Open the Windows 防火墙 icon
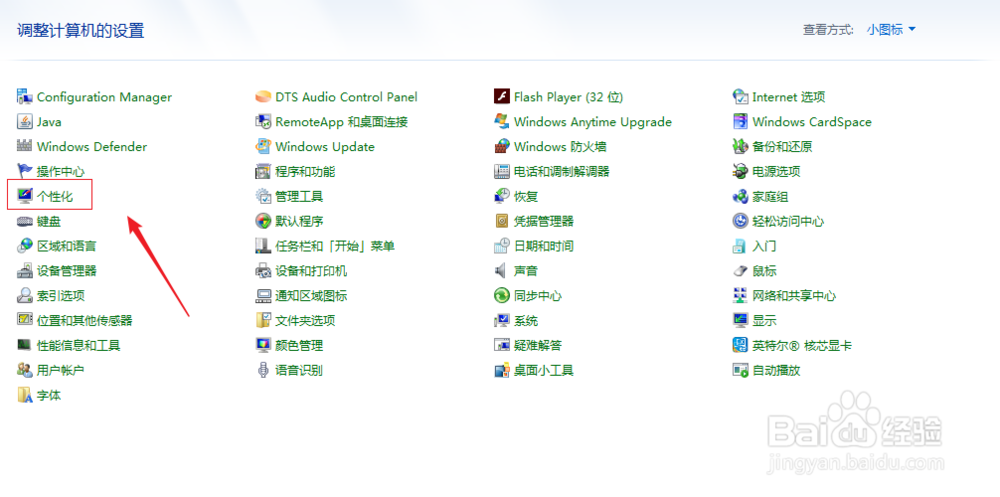The height and width of the screenshot is (497, 1000). [x=502, y=147]
